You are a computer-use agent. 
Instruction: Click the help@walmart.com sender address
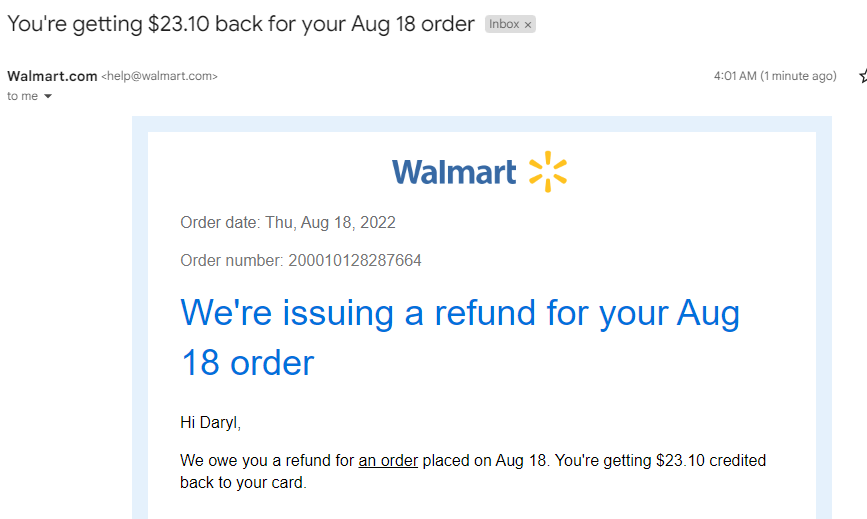(x=159, y=76)
